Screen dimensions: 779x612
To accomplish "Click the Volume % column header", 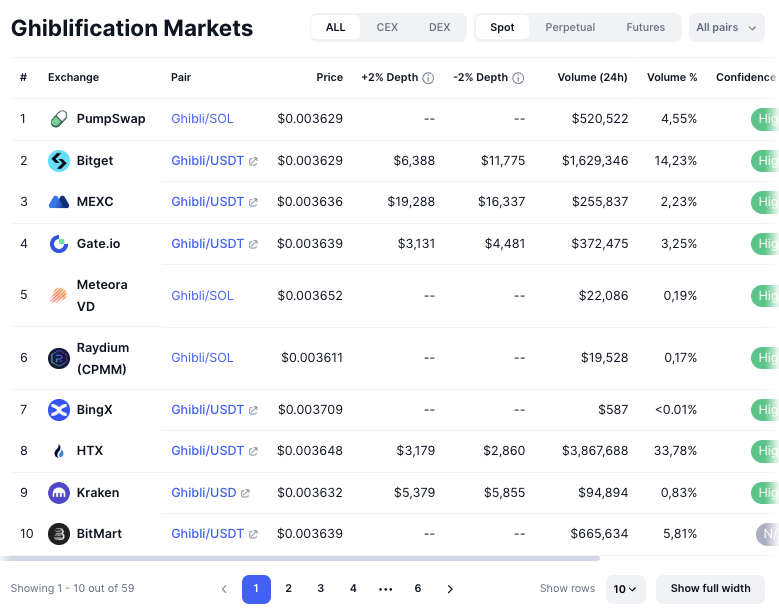I will (672, 77).
